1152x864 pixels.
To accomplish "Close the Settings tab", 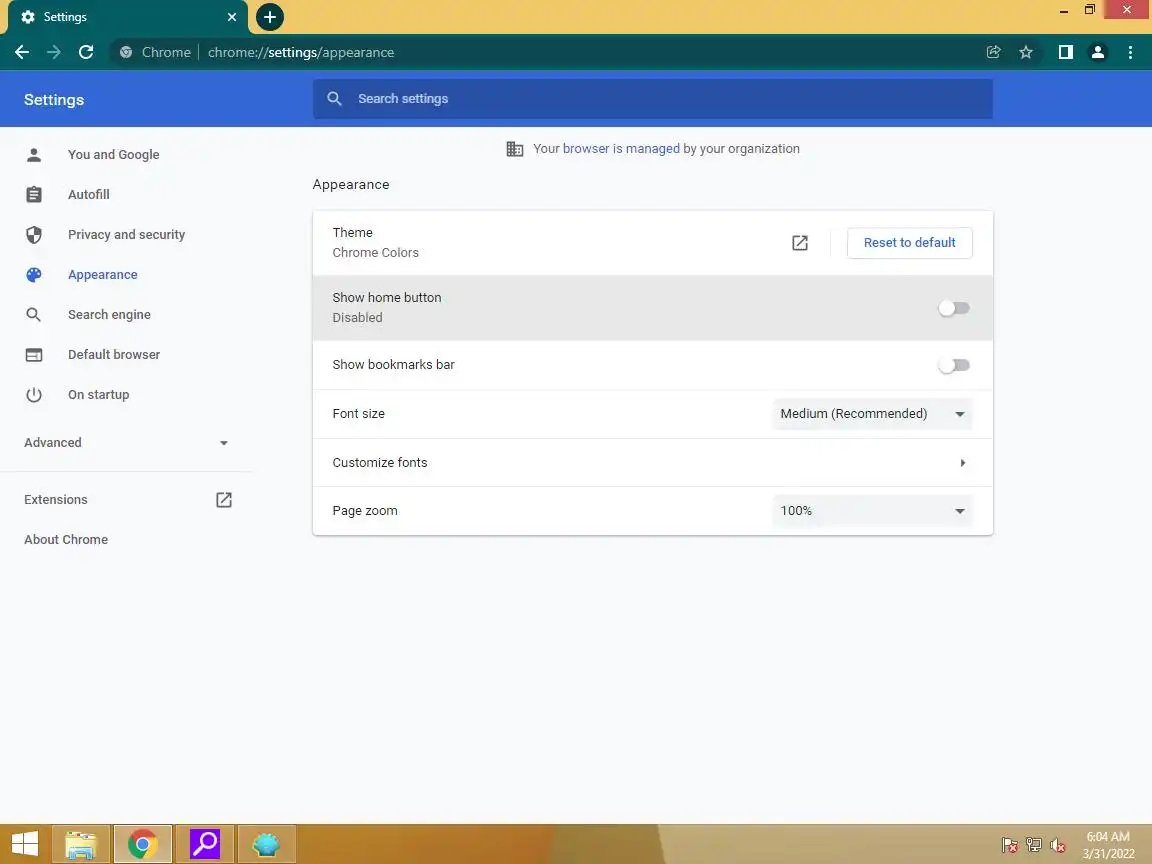I will [x=232, y=17].
